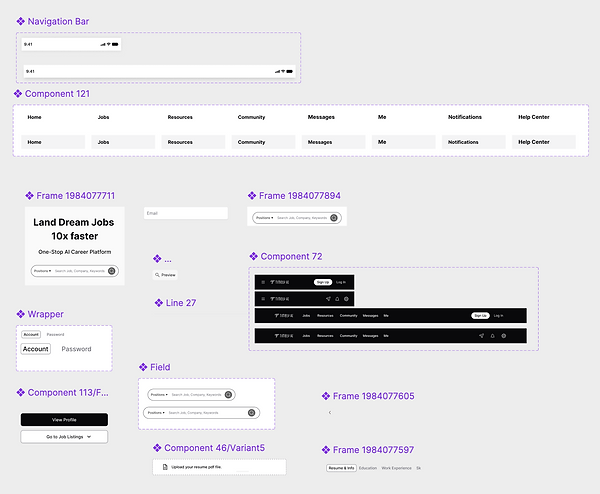Click plain Resources item in Component 121
600x494 pixels.
click(180, 117)
